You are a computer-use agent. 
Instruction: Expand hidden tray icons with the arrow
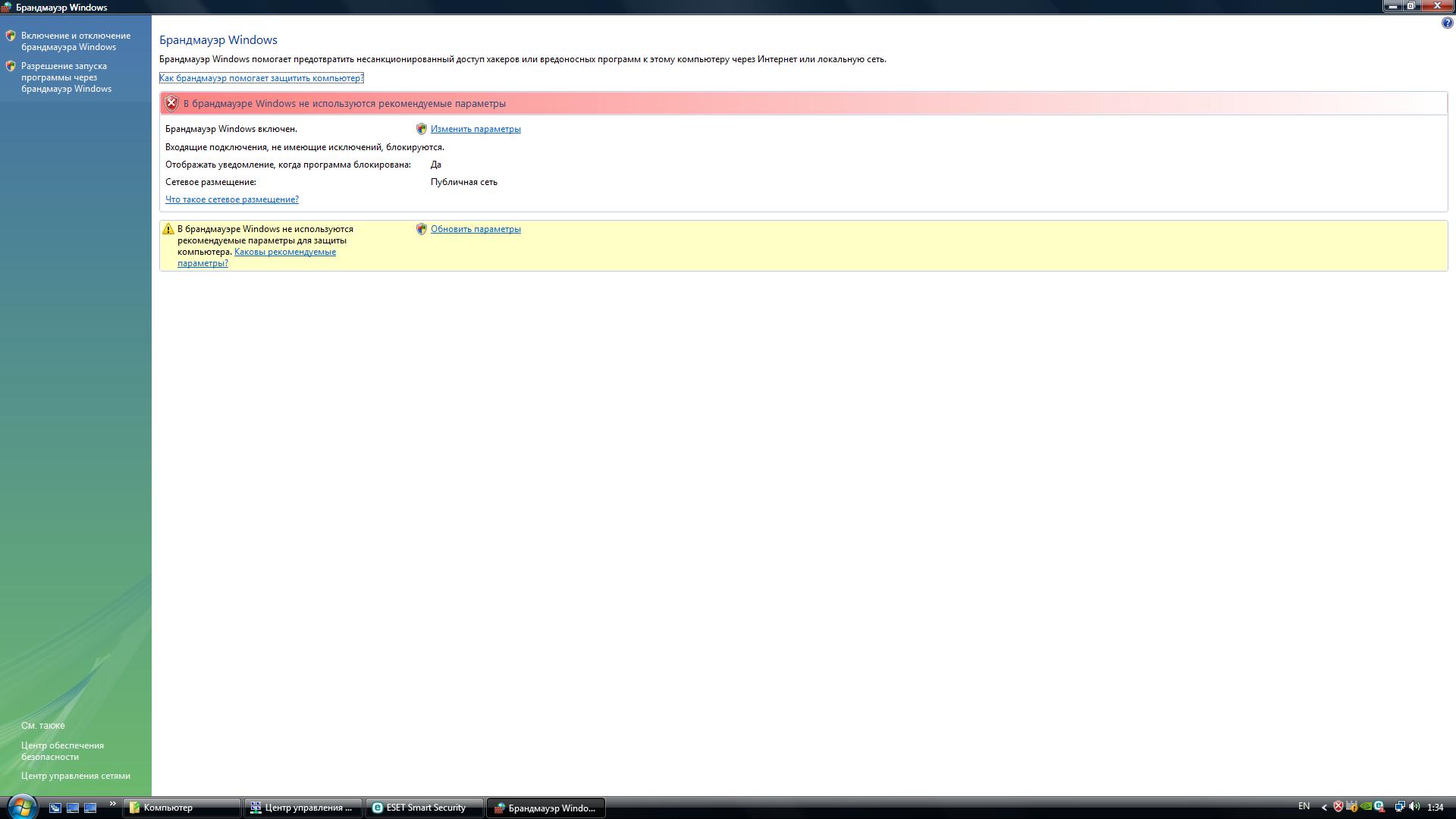[x=1324, y=808]
